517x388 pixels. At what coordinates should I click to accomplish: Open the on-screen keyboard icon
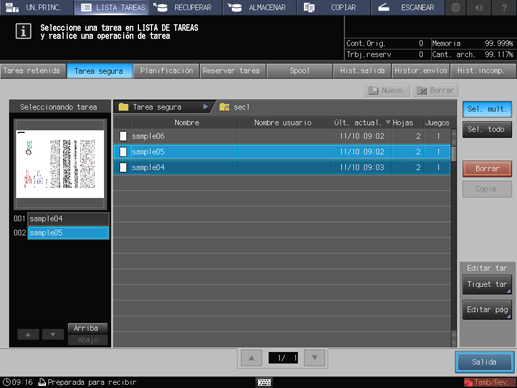pyautogui.click(x=264, y=382)
